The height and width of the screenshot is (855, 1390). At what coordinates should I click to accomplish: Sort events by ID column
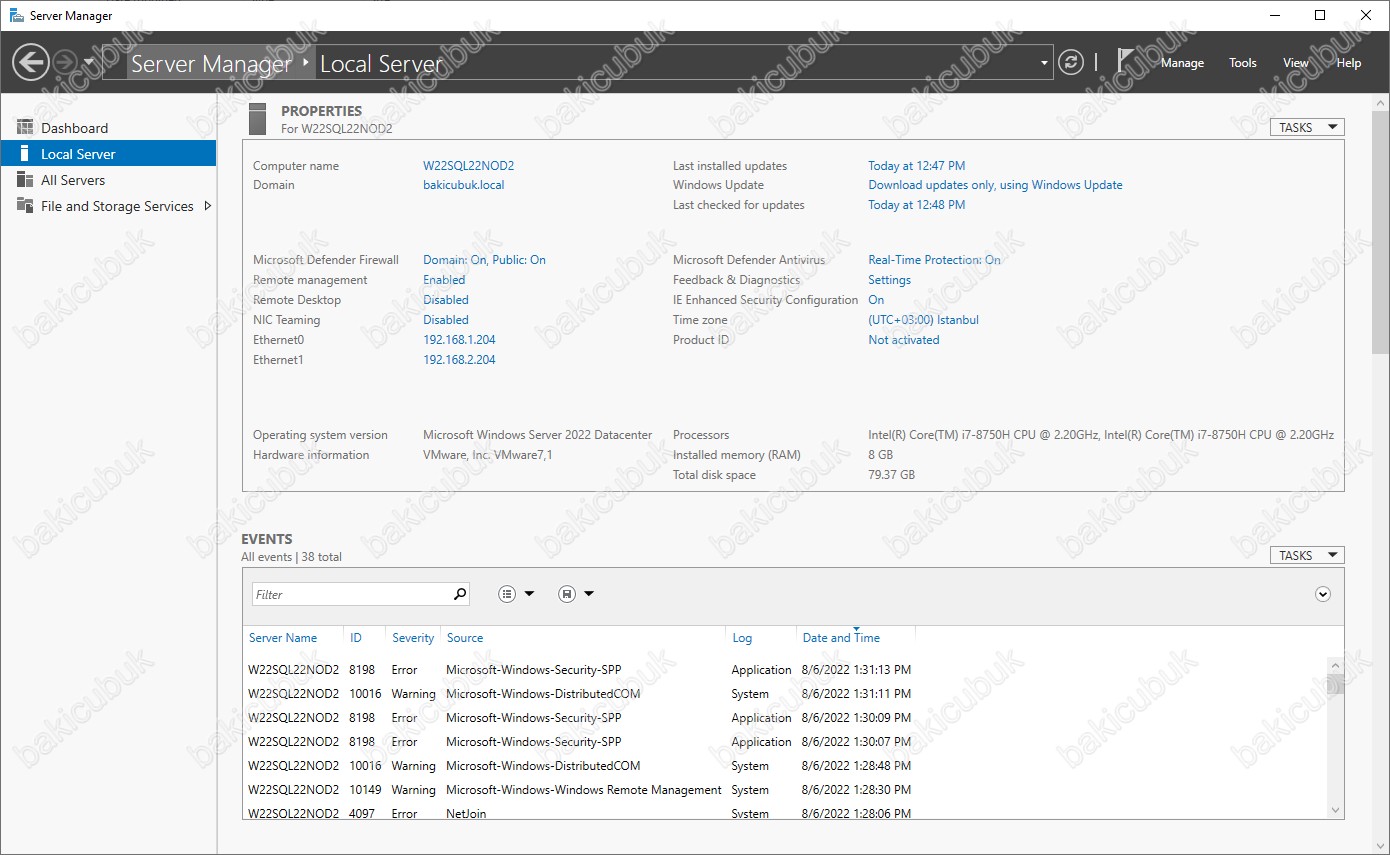point(356,638)
